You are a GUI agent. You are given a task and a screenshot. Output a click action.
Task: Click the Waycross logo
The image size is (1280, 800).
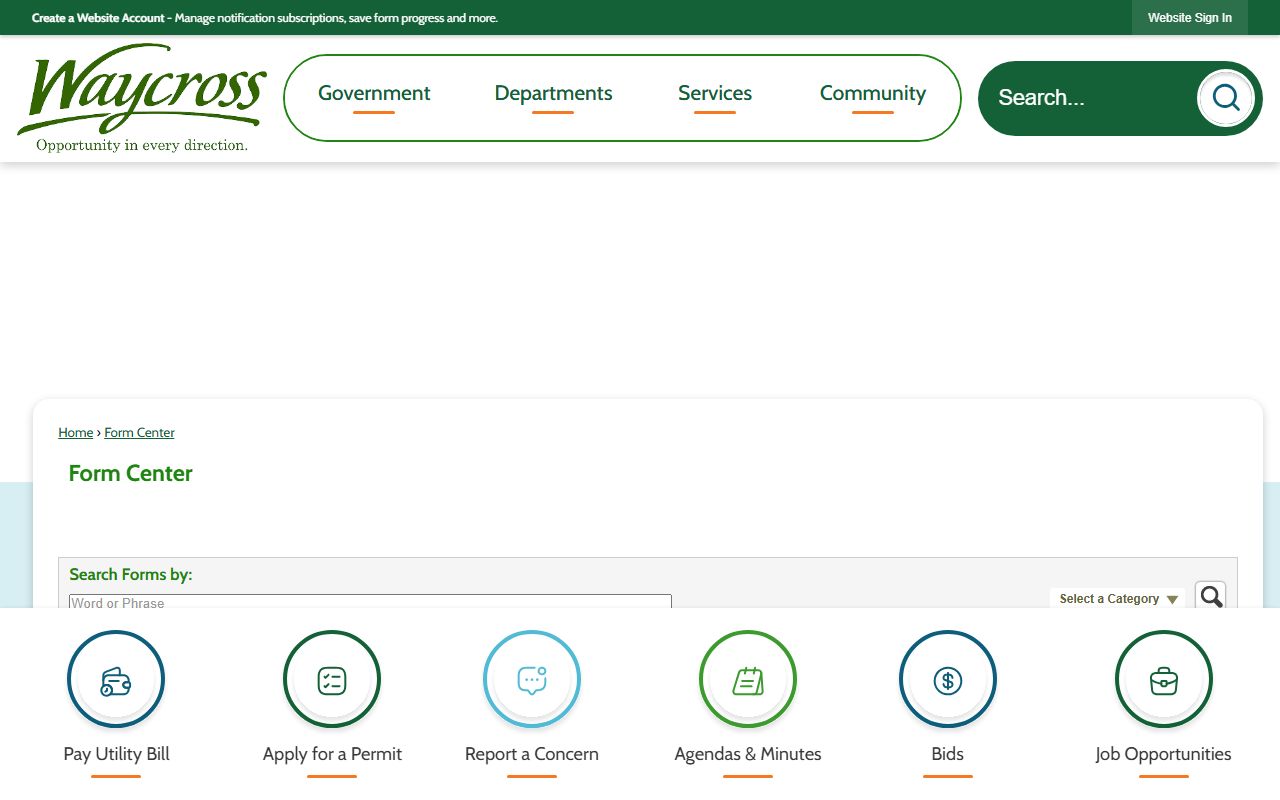(x=142, y=98)
